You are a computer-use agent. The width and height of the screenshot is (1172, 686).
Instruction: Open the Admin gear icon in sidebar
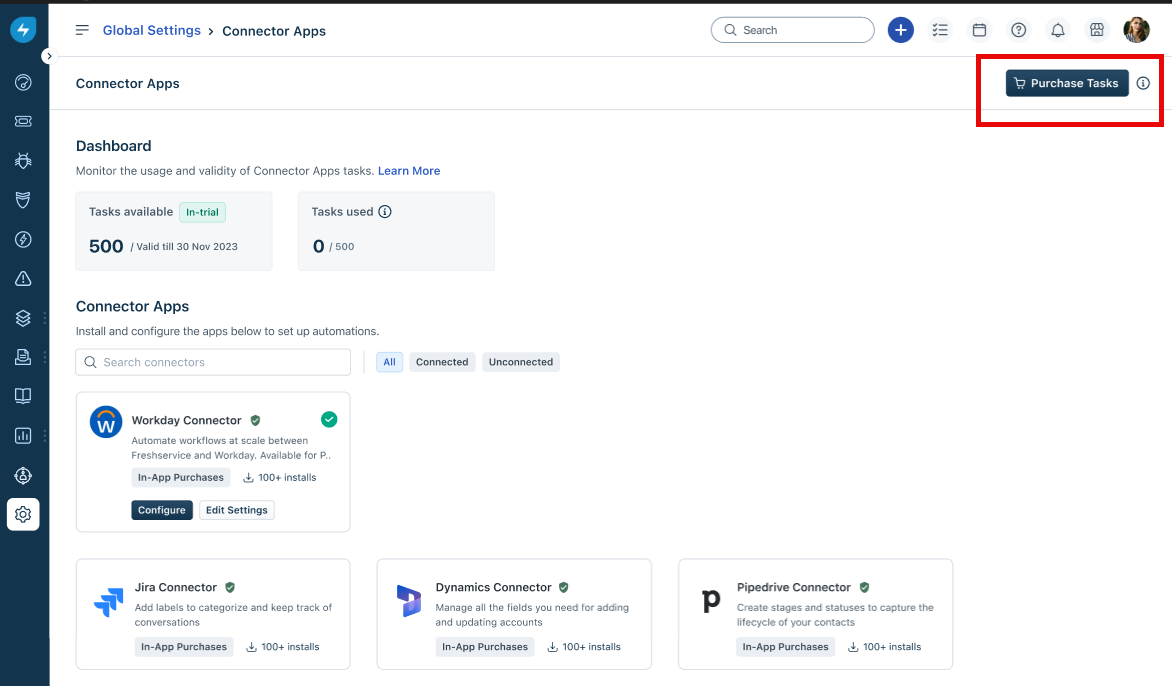[23, 514]
